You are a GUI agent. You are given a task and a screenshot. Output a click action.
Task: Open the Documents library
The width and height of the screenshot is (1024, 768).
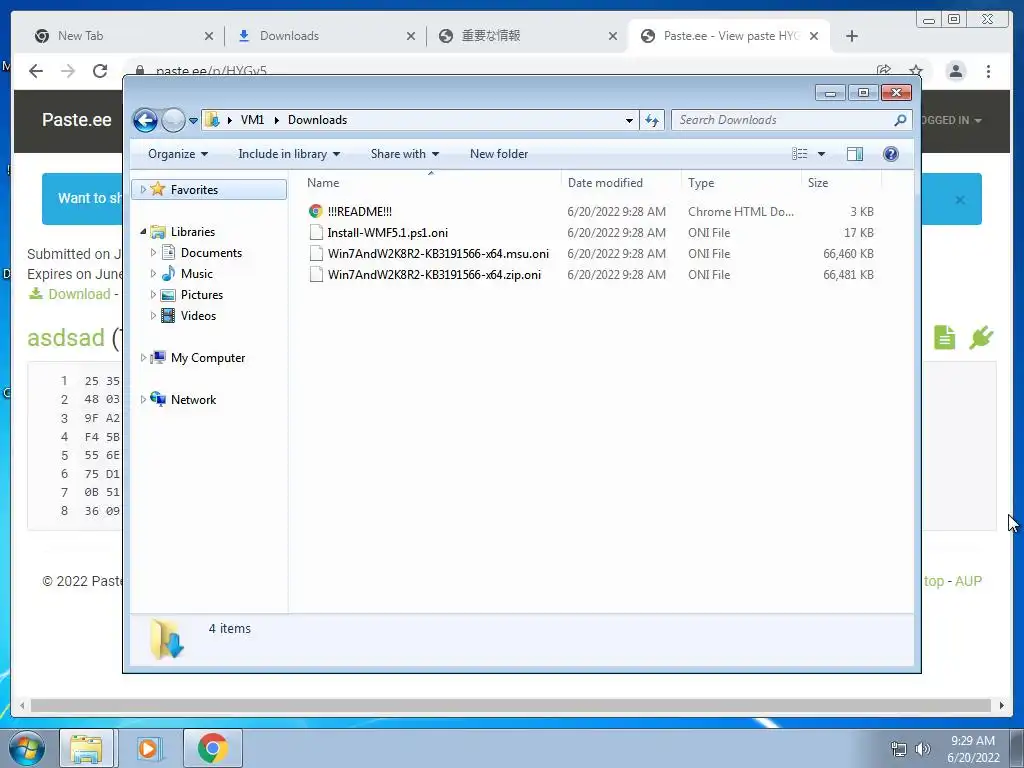click(x=211, y=253)
